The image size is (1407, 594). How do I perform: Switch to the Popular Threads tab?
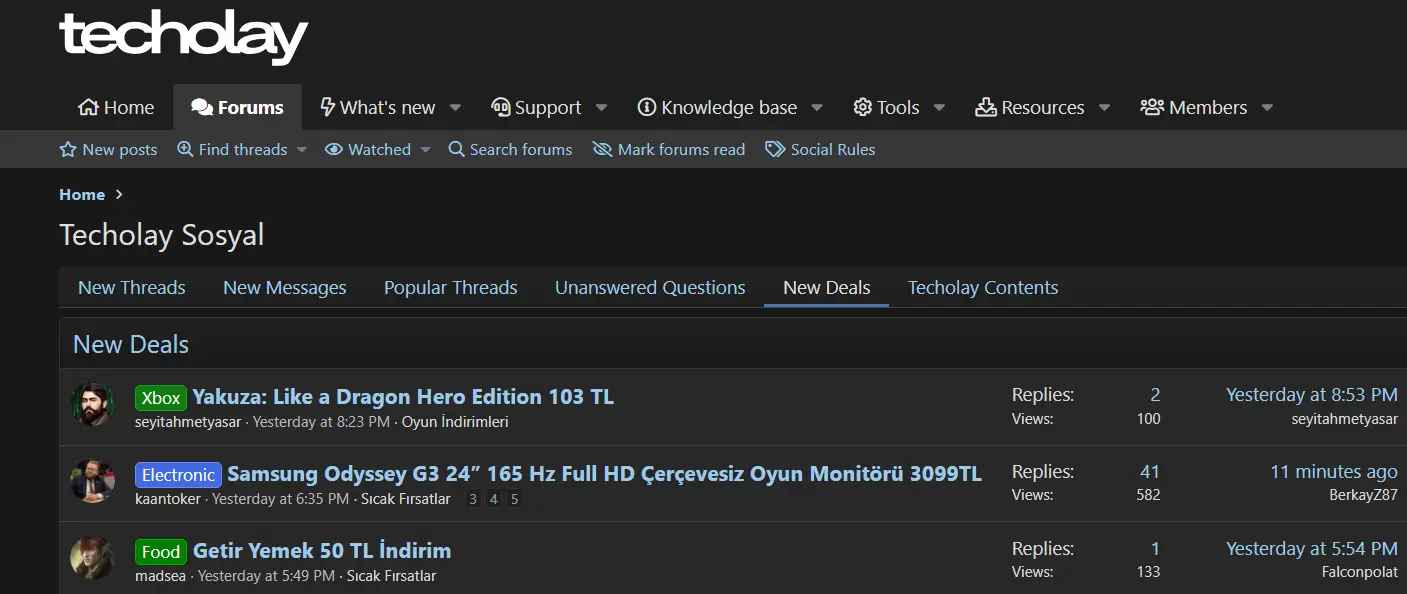[x=451, y=287]
